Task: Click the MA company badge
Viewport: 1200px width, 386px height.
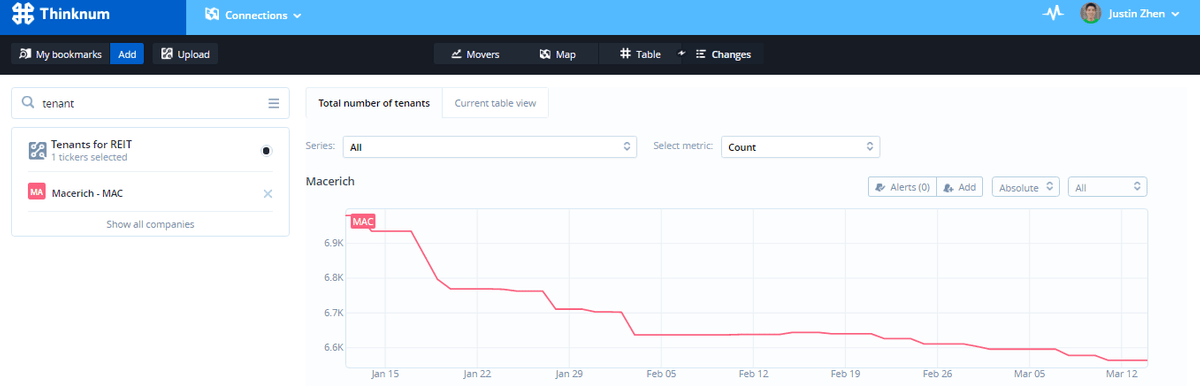Action: click(x=37, y=192)
